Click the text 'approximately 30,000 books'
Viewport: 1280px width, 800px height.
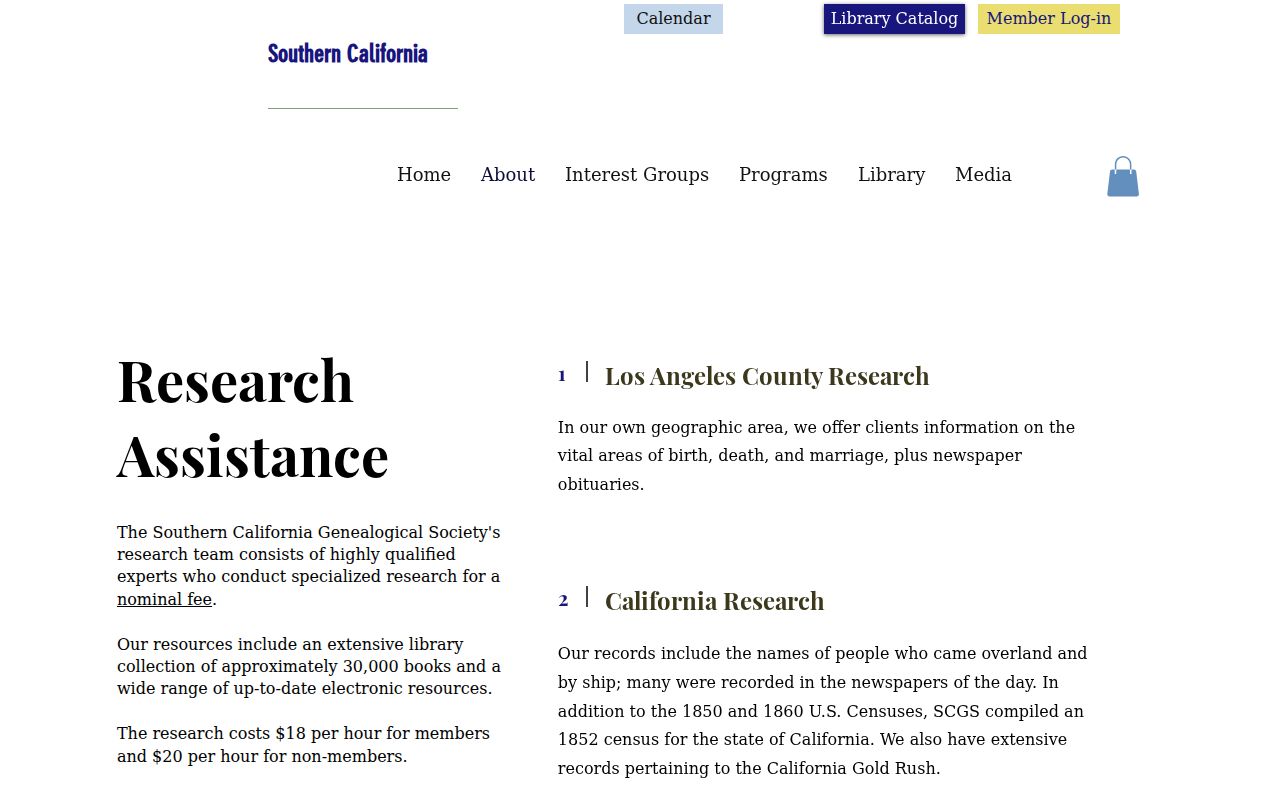click(x=325, y=667)
